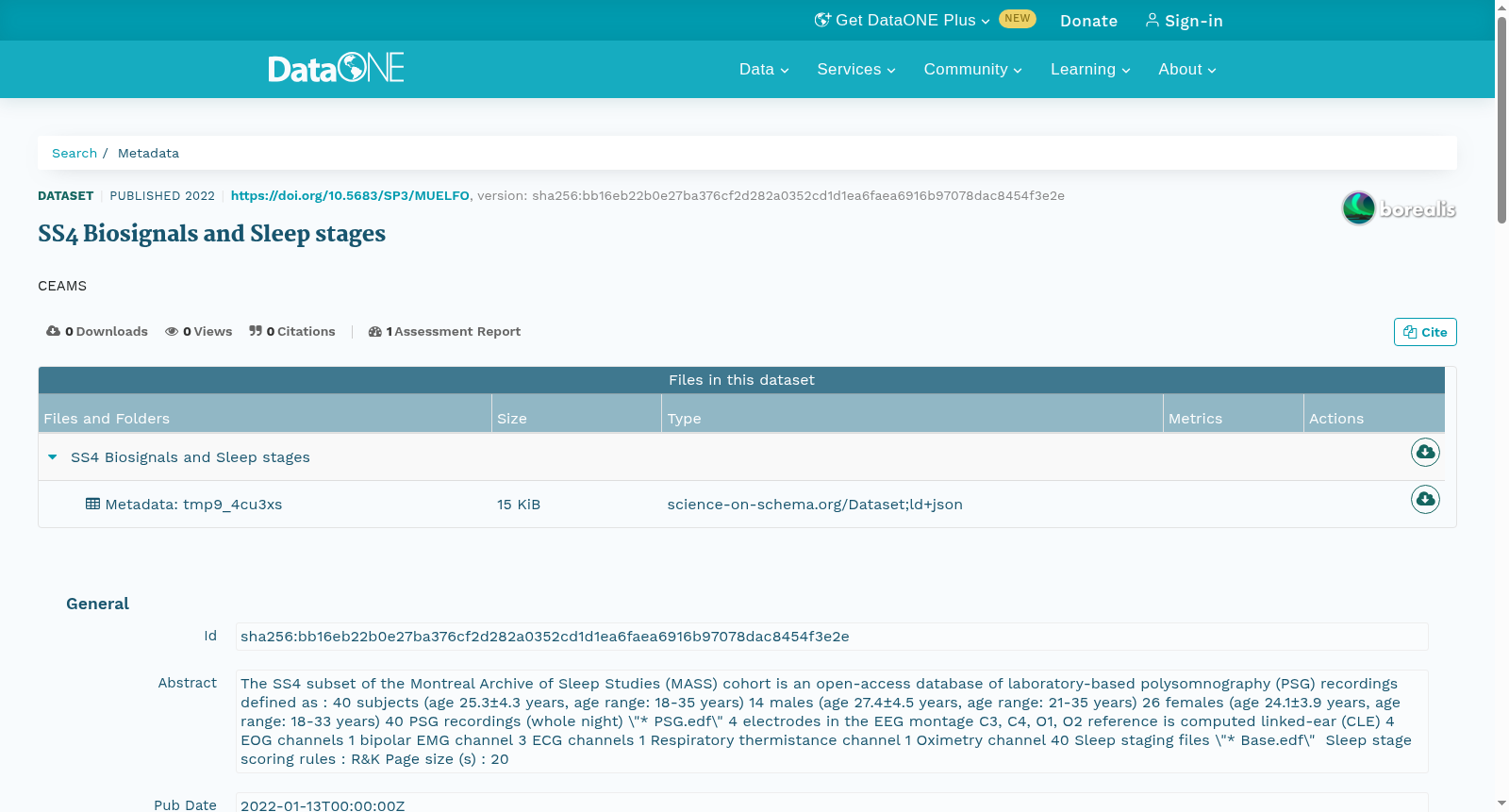Screen dimensions: 1509x812
Task: Click the scrollbar down arrow
Action: pos(1501,804)
